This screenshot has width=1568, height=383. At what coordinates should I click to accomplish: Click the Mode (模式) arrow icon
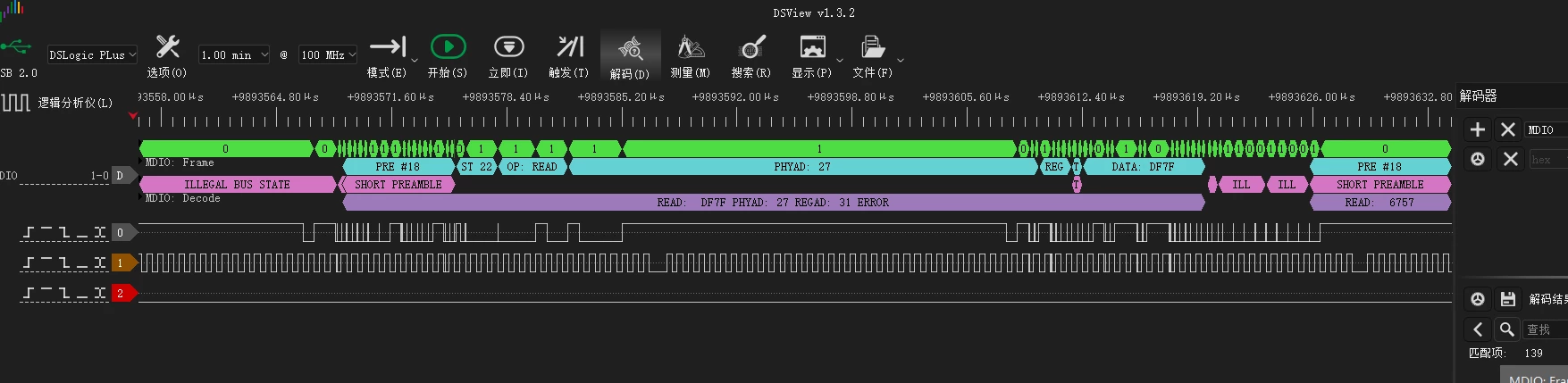[388, 46]
